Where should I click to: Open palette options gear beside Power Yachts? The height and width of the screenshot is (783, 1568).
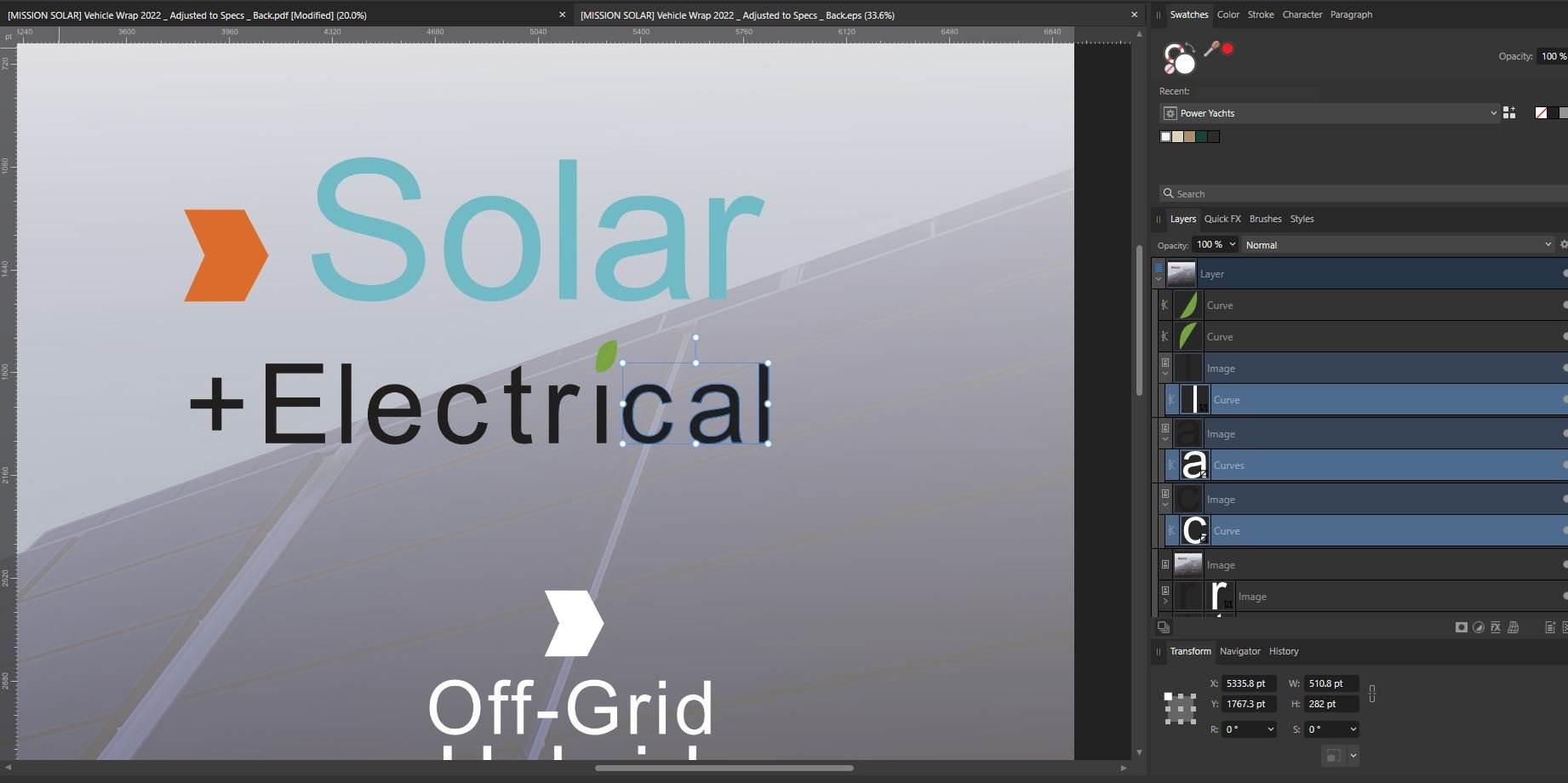[1170, 113]
